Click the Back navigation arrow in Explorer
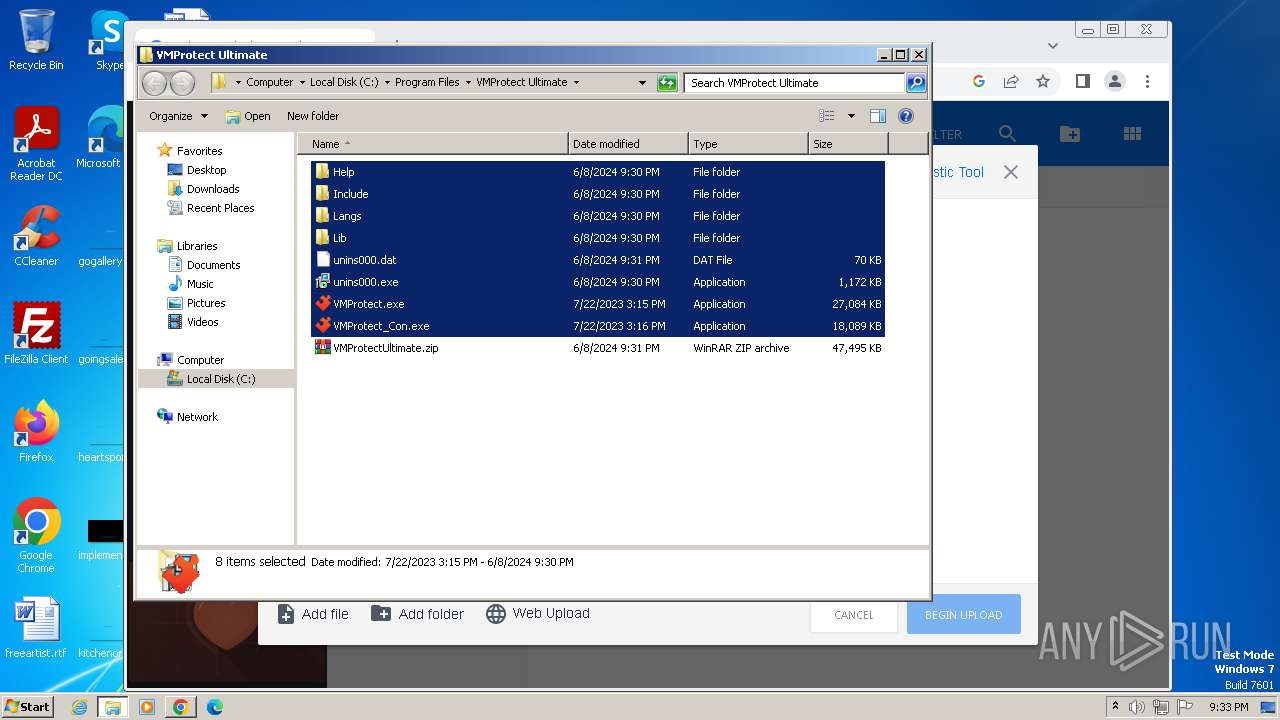This screenshot has width=1280, height=720. pyautogui.click(x=154, y=83)
